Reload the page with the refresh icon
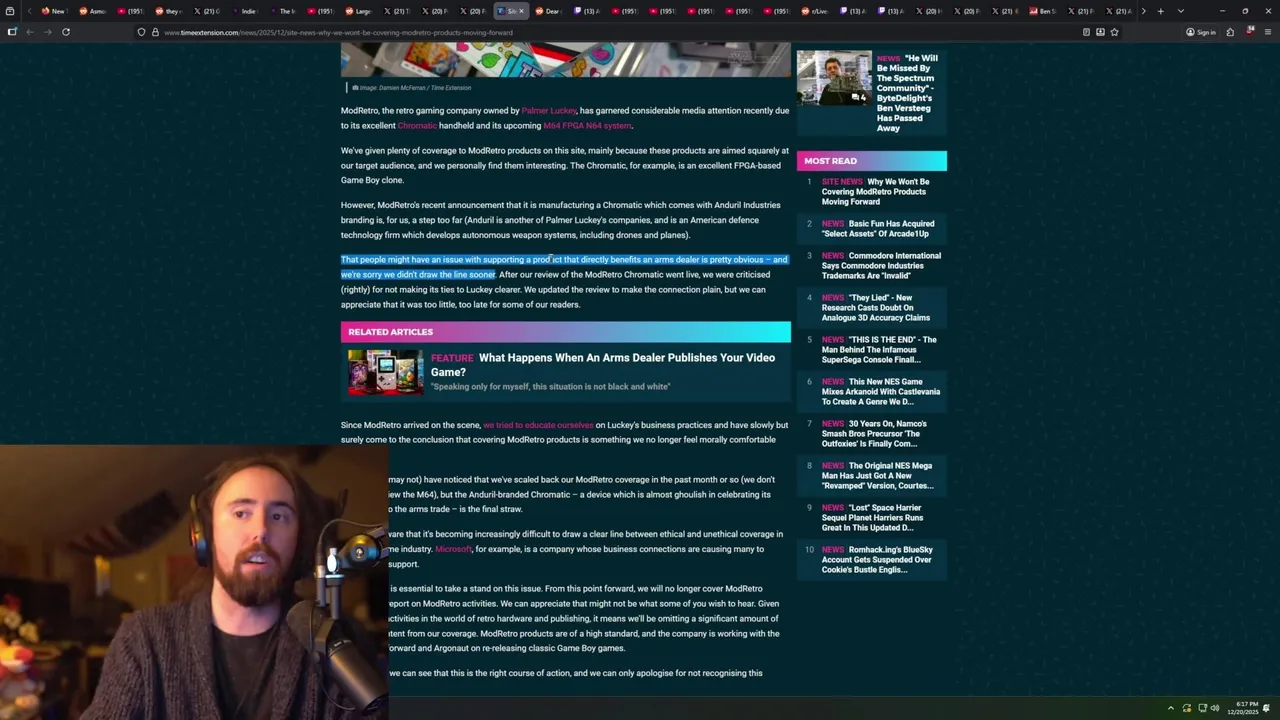Viewport: 1280px width, 720px height. (66, 32)
